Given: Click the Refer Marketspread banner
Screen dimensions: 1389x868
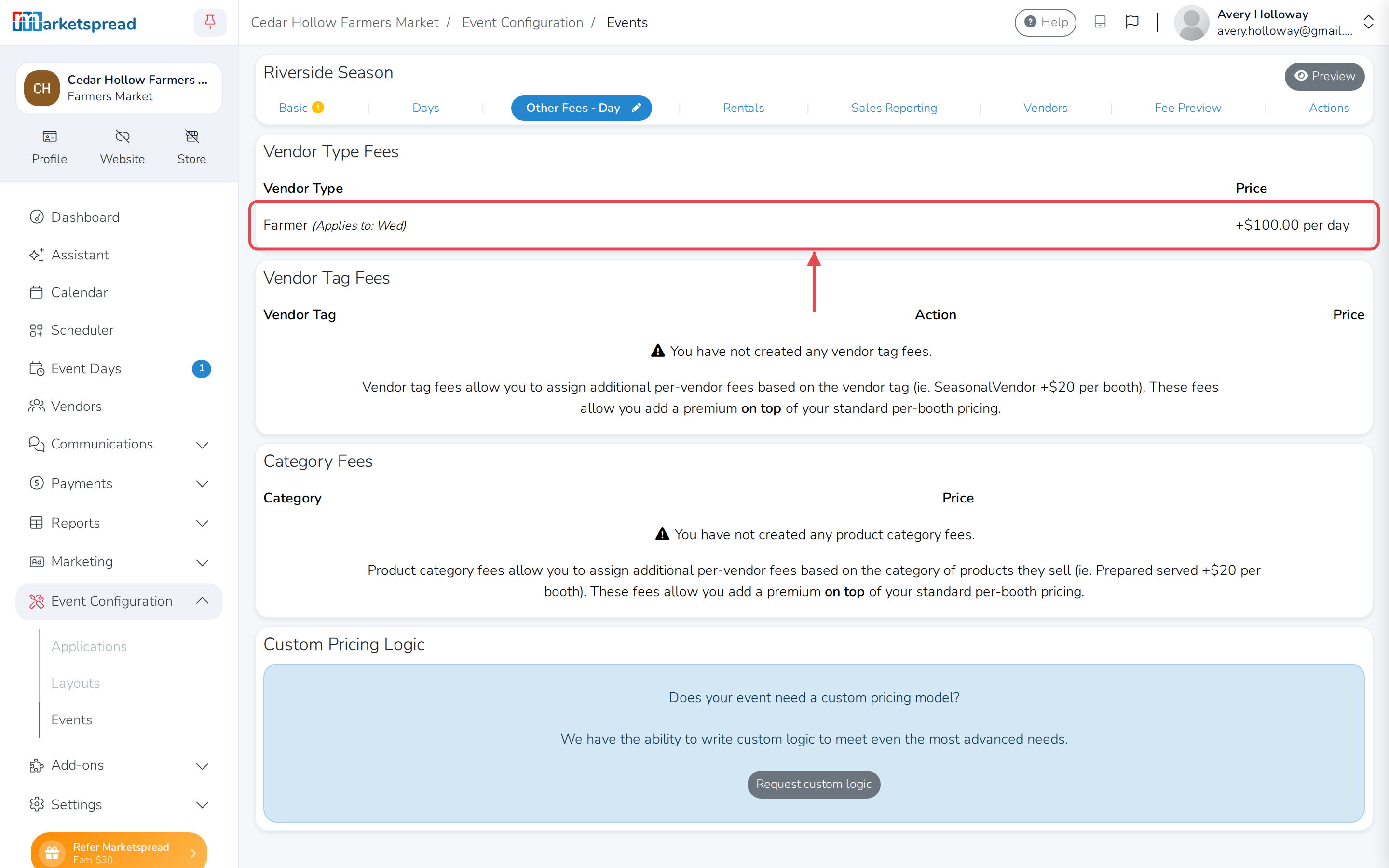Looking at the screenshot, I should [119, 850].
